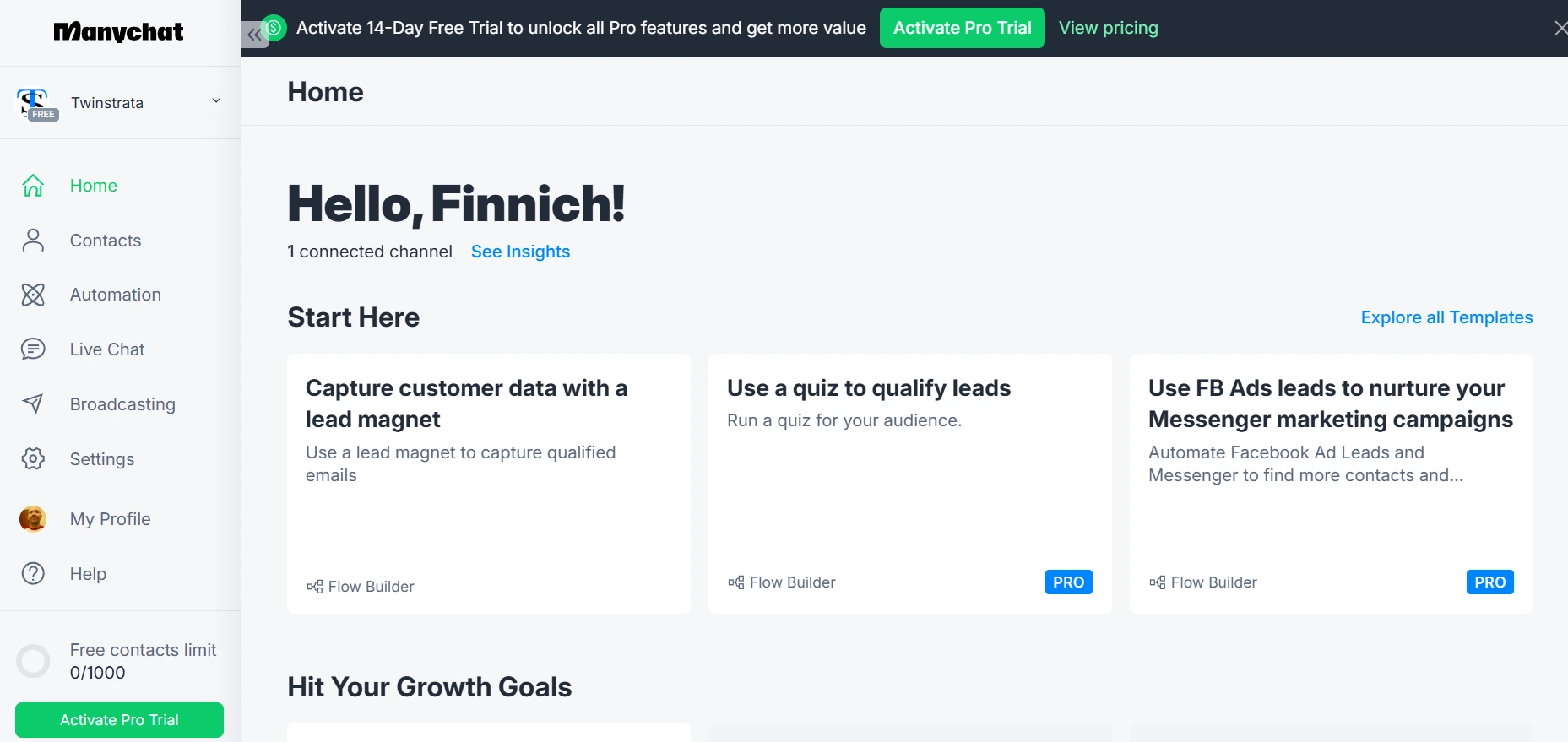Open the Broadcasting menu item
This screenshot has width=1568, height=742.
coord(122,404)
